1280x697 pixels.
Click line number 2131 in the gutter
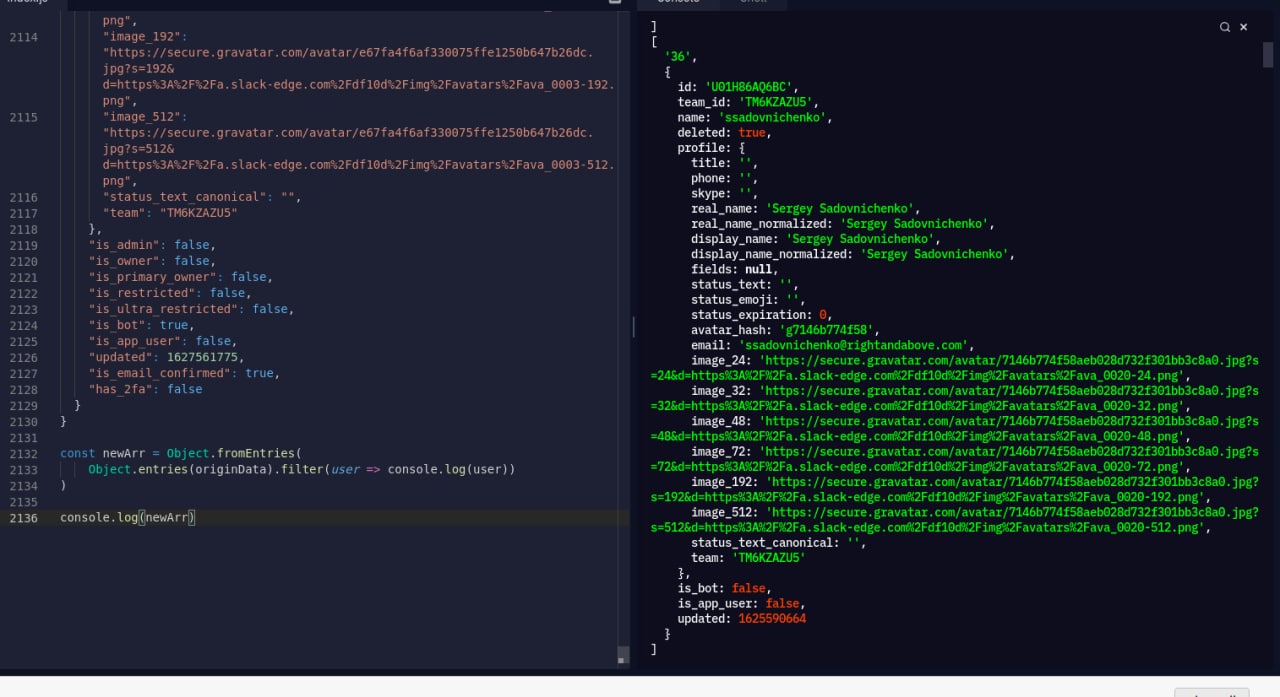click(22, 437)
